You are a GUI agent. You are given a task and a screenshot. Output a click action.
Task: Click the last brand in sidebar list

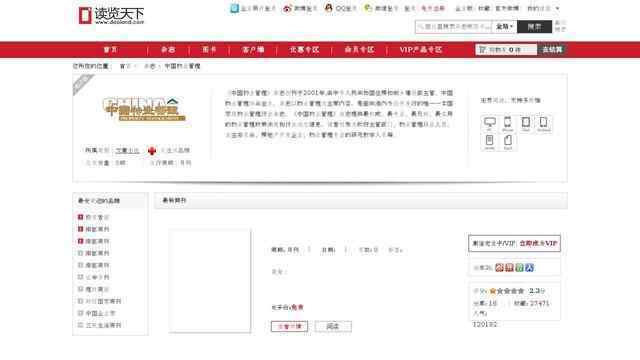tap(103, 325)
